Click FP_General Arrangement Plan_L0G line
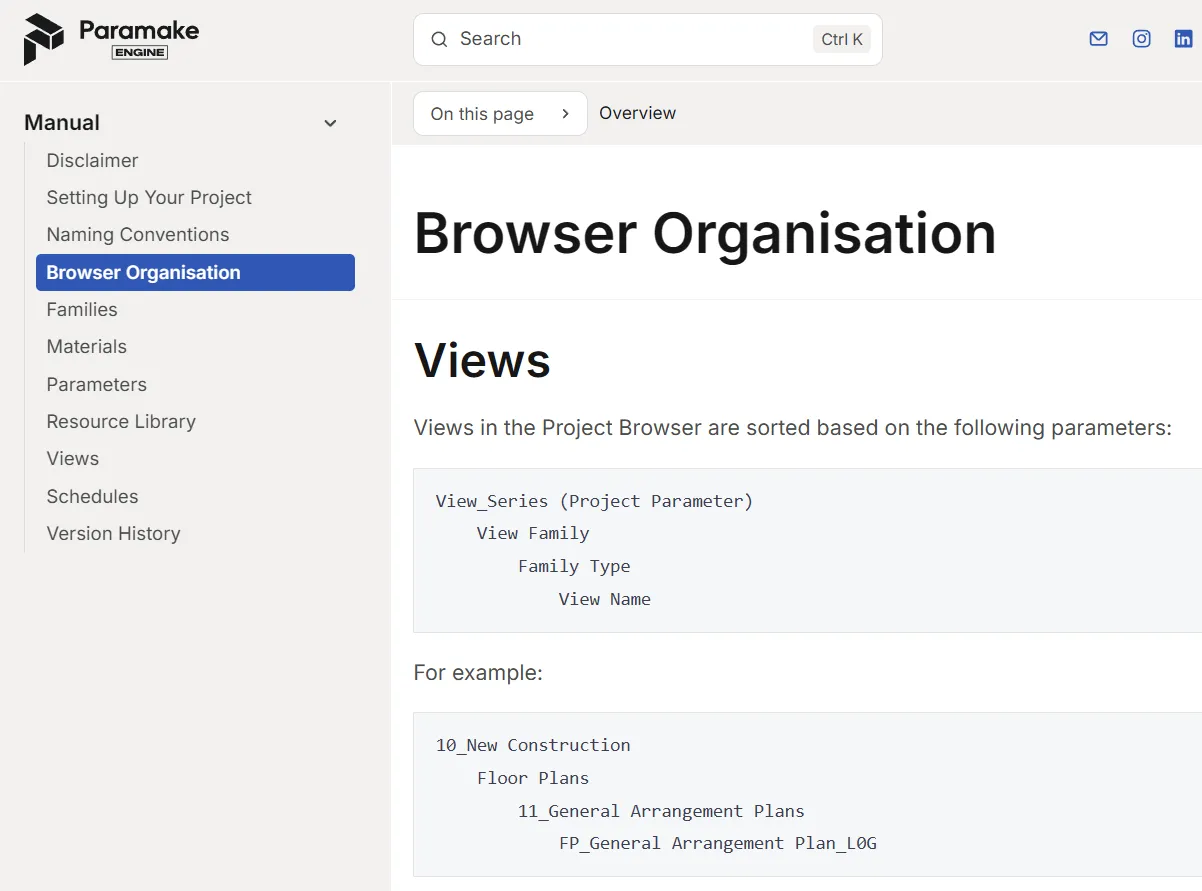1202x891 pixels. click(x=718, y=844)
